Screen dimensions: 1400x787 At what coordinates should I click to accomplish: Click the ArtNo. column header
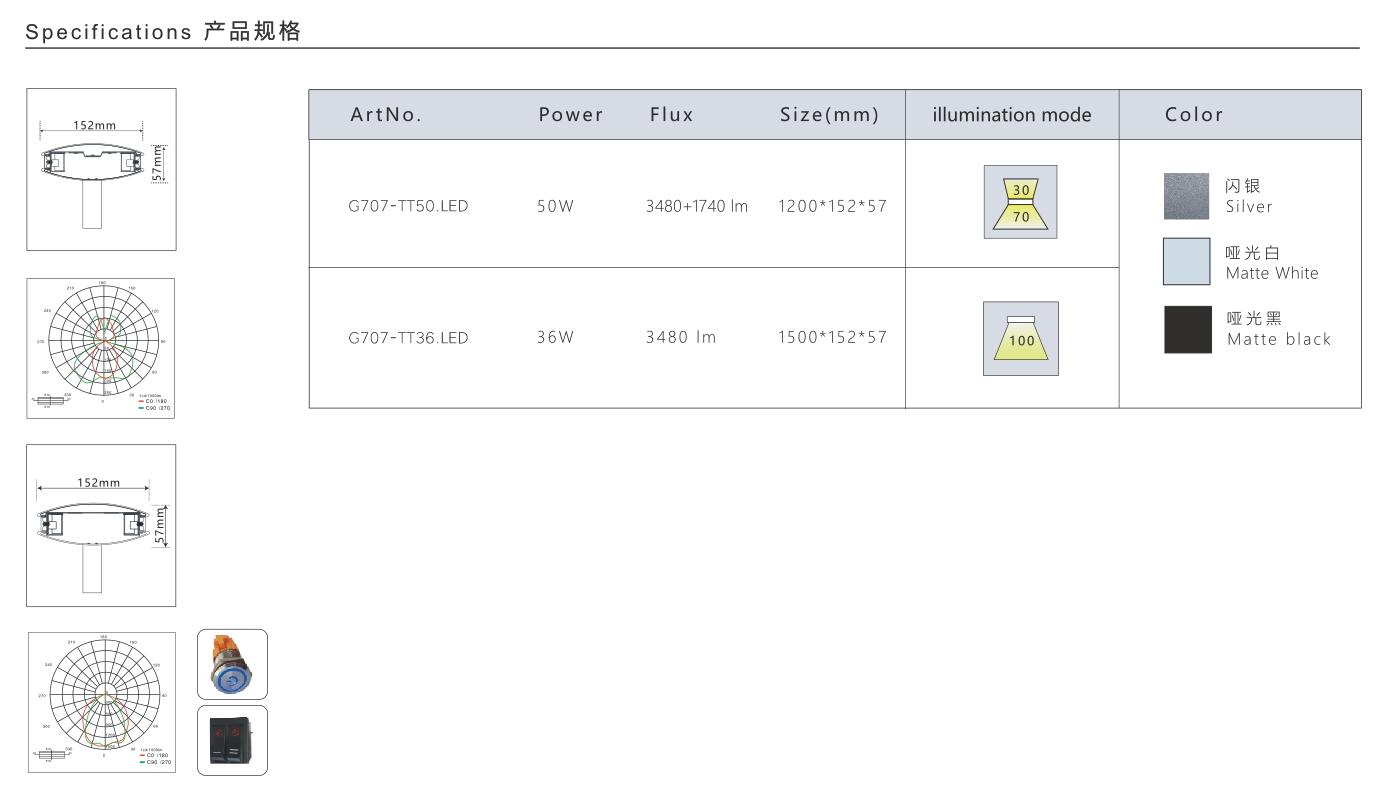click(x=386, y=115)
